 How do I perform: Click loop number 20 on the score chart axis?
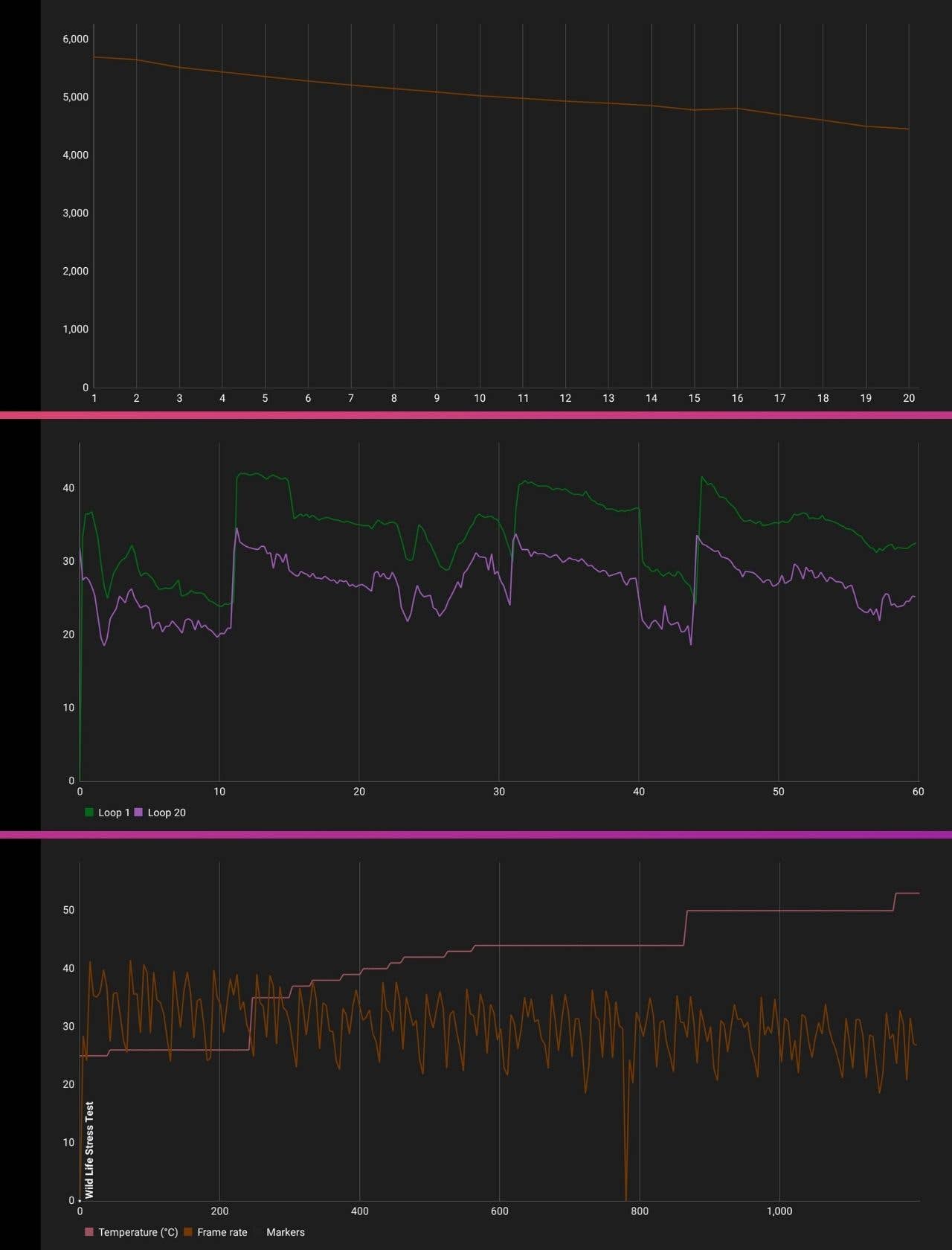(x=909, y=398)
